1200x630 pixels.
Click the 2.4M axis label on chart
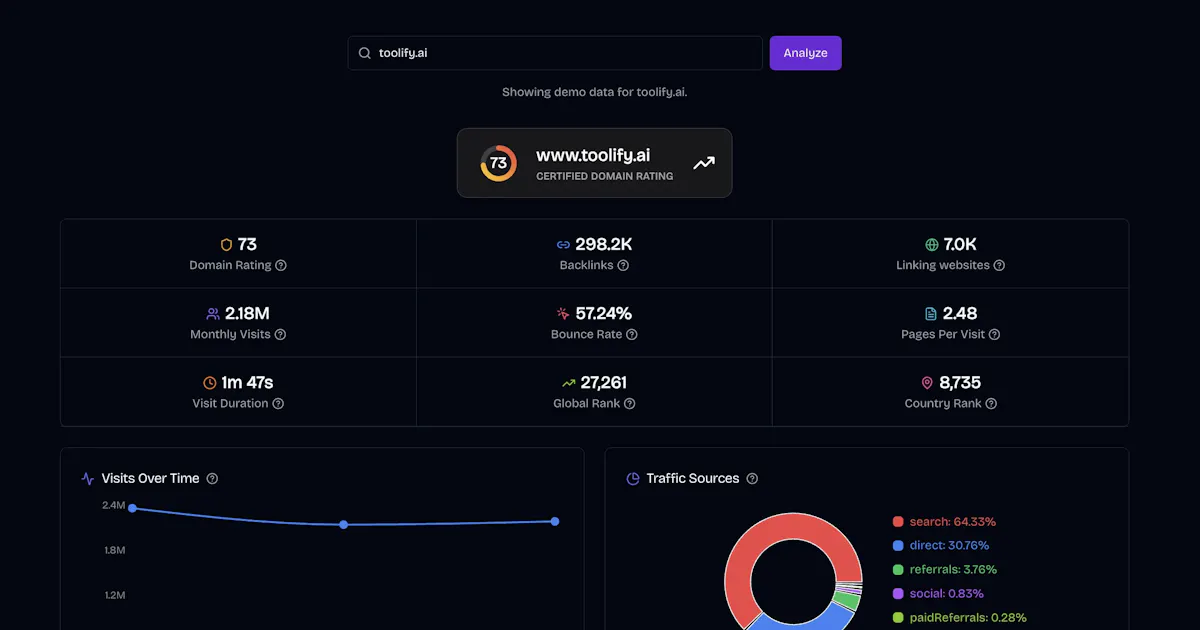click(x=114, y=506)
